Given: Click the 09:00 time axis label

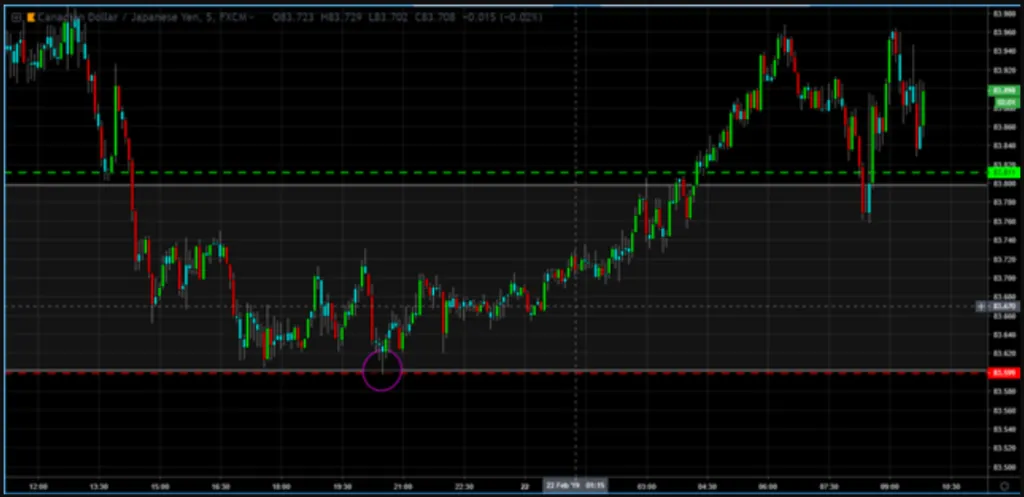Looking at the screenshot, I should pyautogui.click(x=889, y=487).
